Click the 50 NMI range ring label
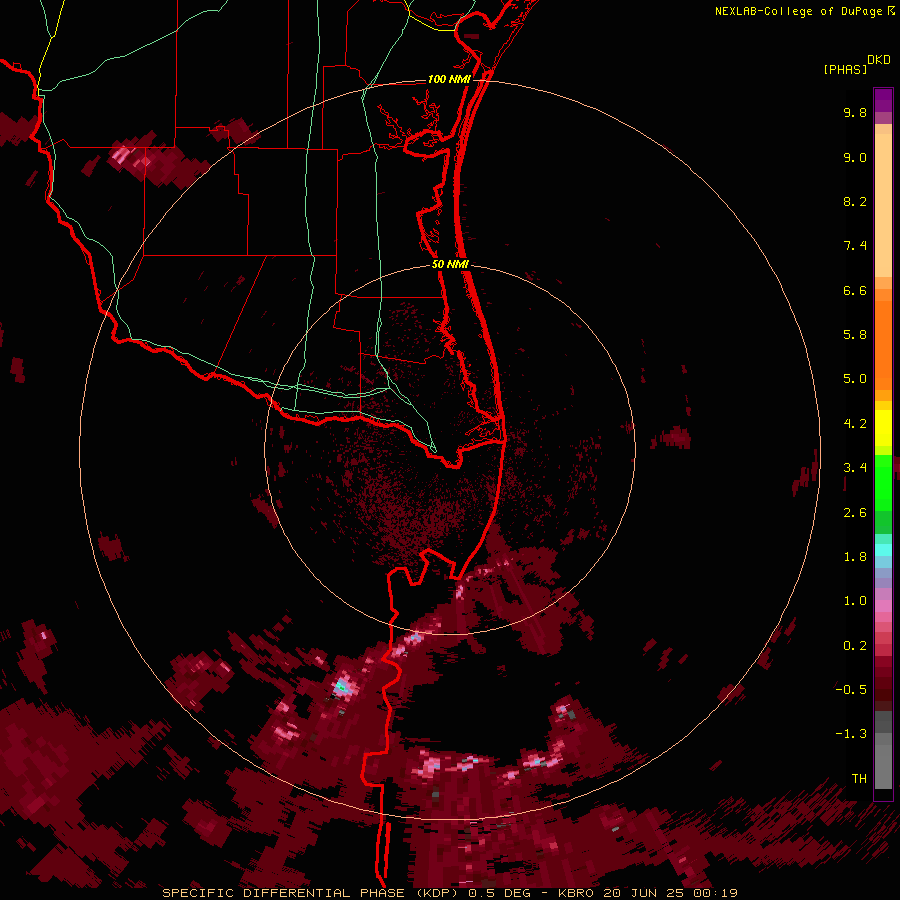Viewport: 900px width, 900px height. (450, 264)
